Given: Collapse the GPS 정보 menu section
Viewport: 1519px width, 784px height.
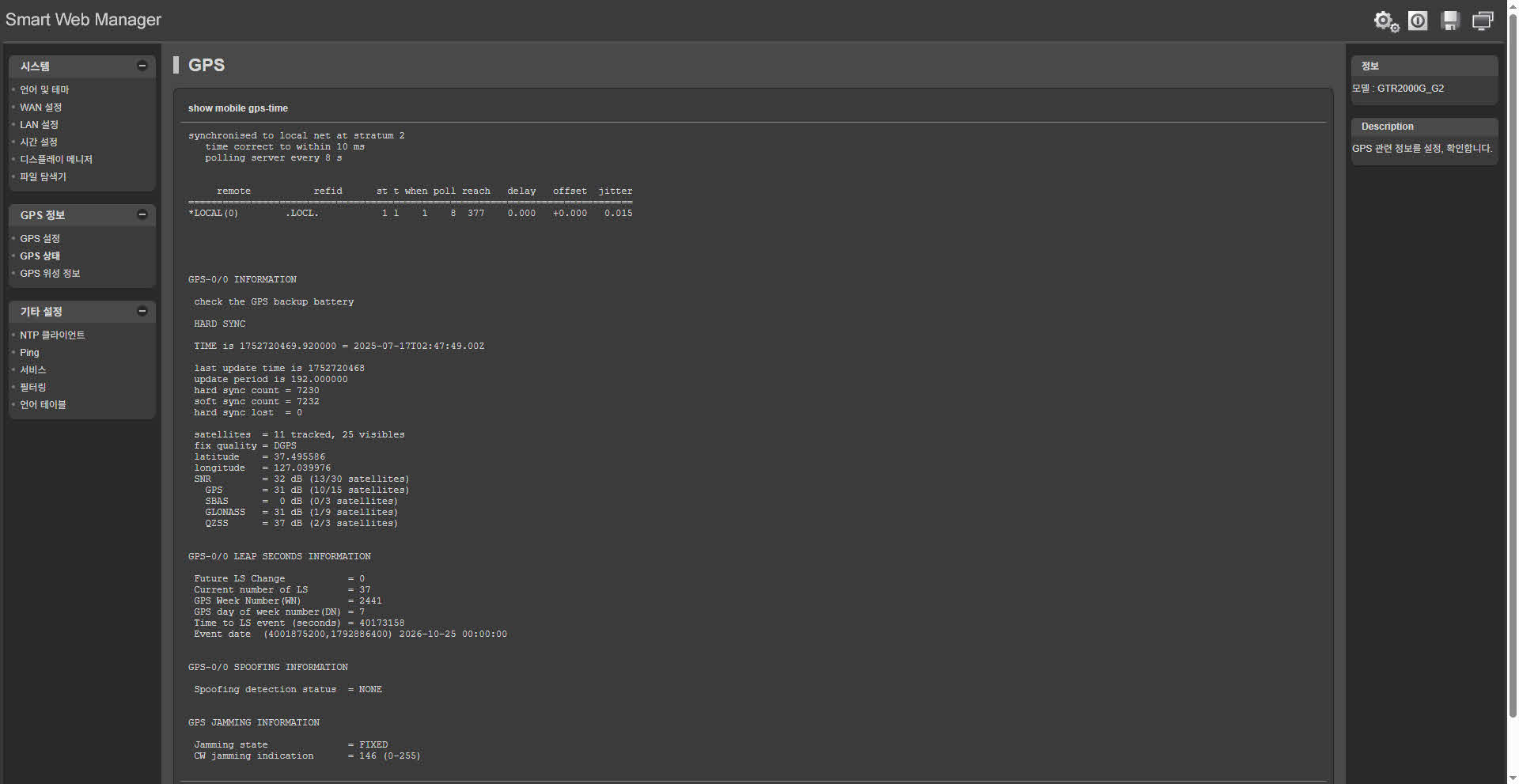Looking at the screenshot, I should click(142, 214).
